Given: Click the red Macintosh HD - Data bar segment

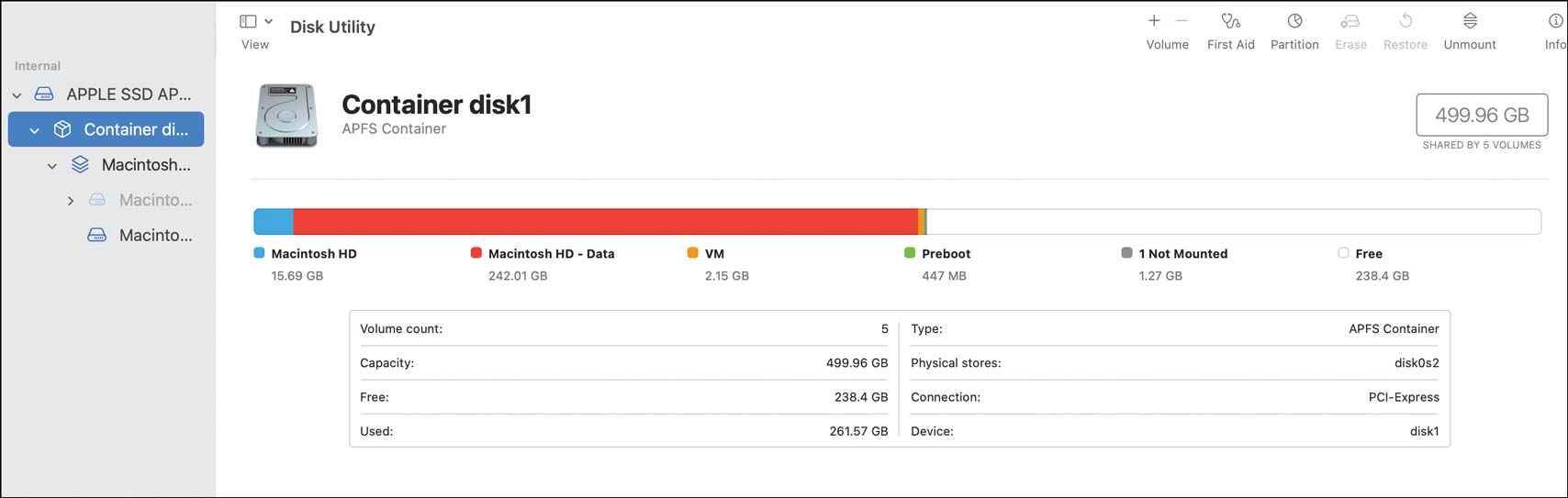Looking at the screenshot, I should coord(606,221).
